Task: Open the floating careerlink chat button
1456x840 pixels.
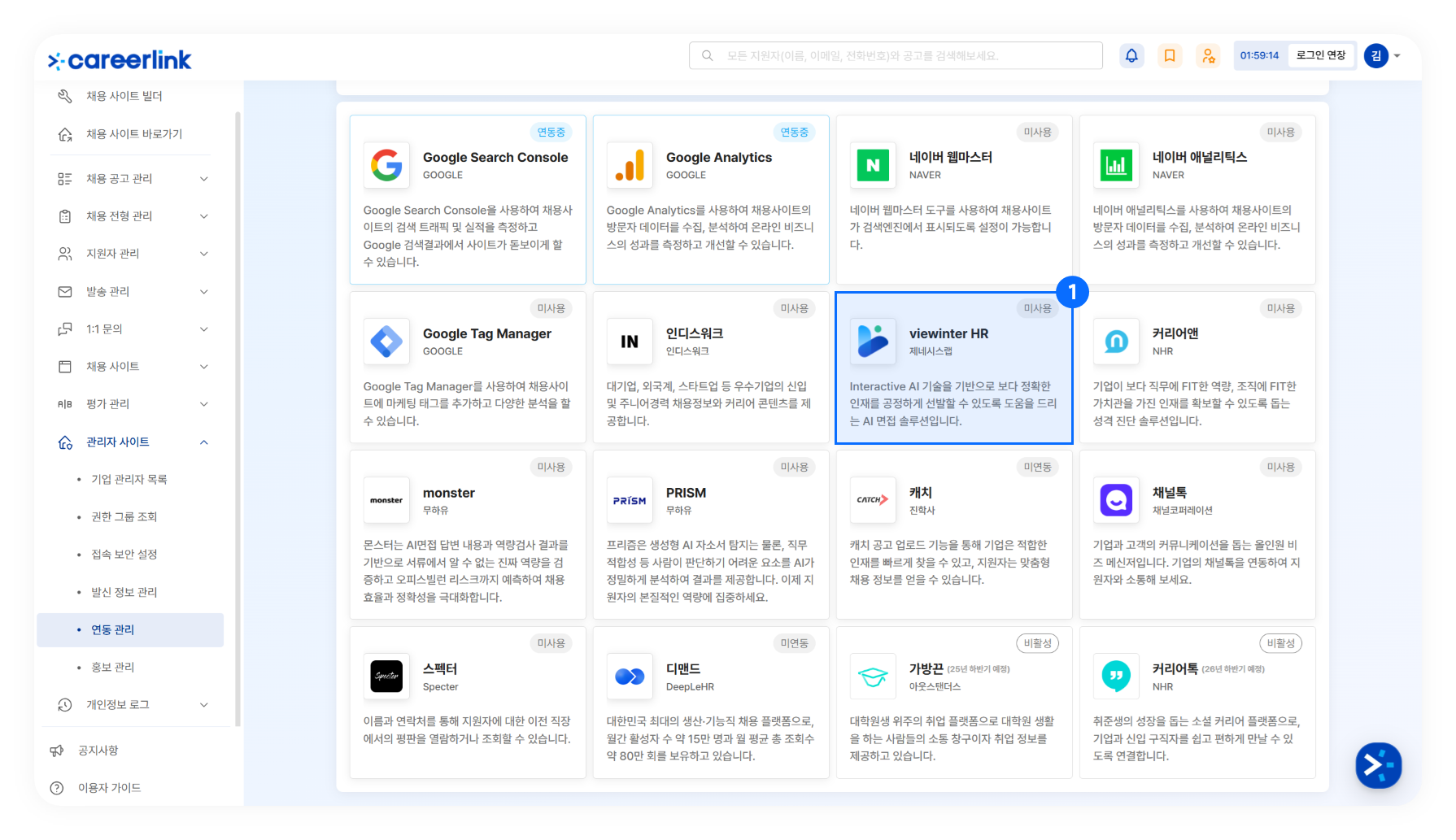Action: [1378, 765]
